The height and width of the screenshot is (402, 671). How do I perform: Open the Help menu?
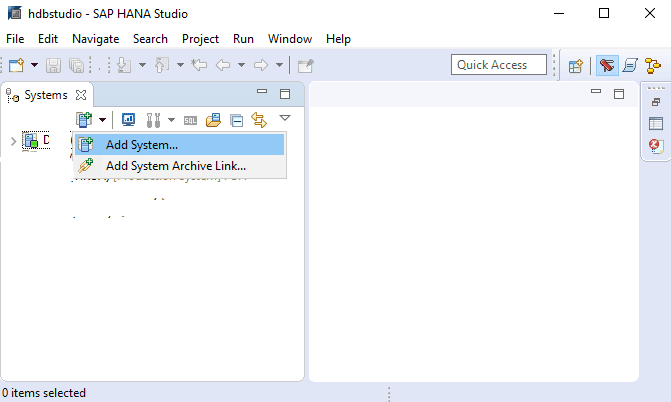tap(338, 39)
